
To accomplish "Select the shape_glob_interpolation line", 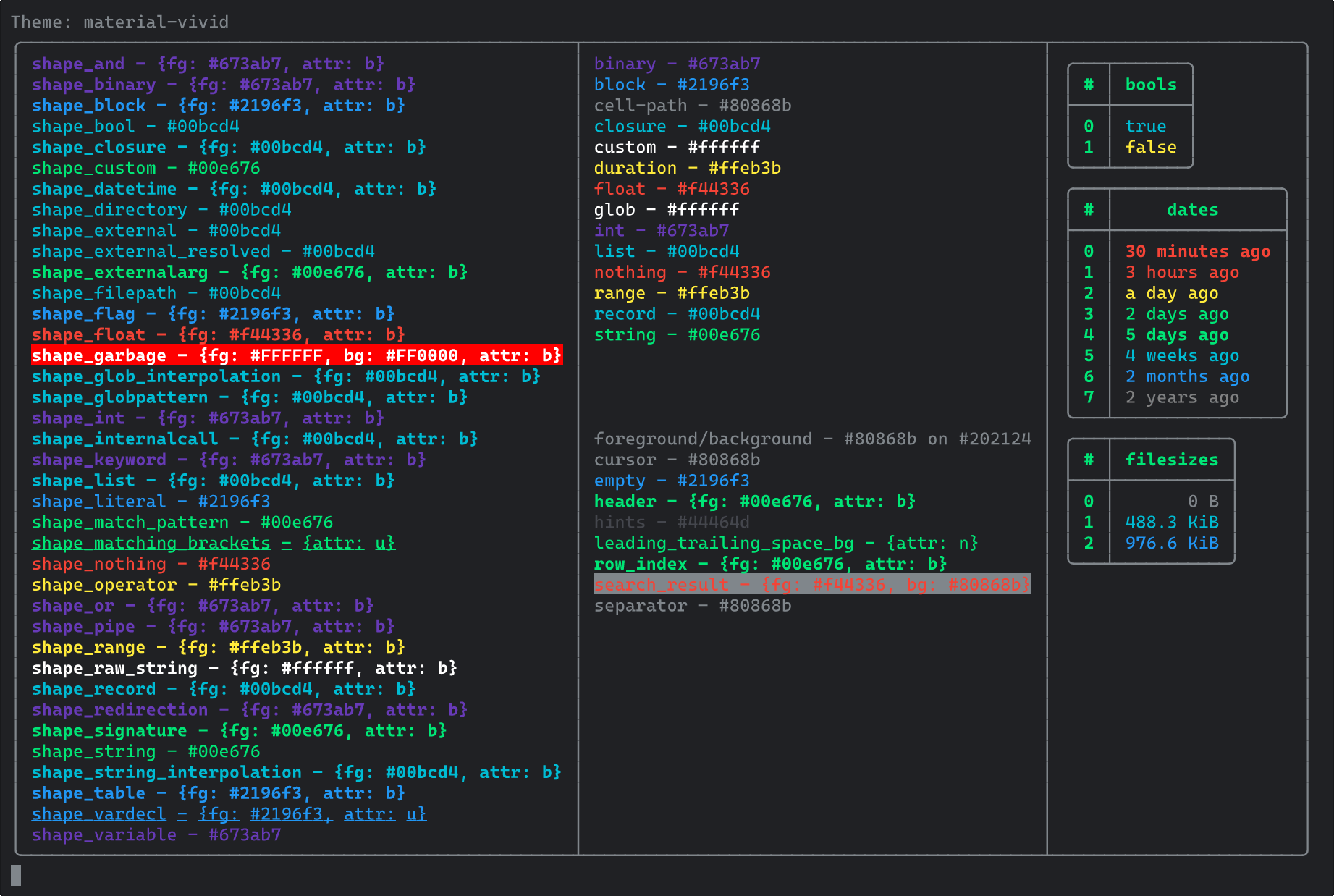I will (x=286, y=376).
